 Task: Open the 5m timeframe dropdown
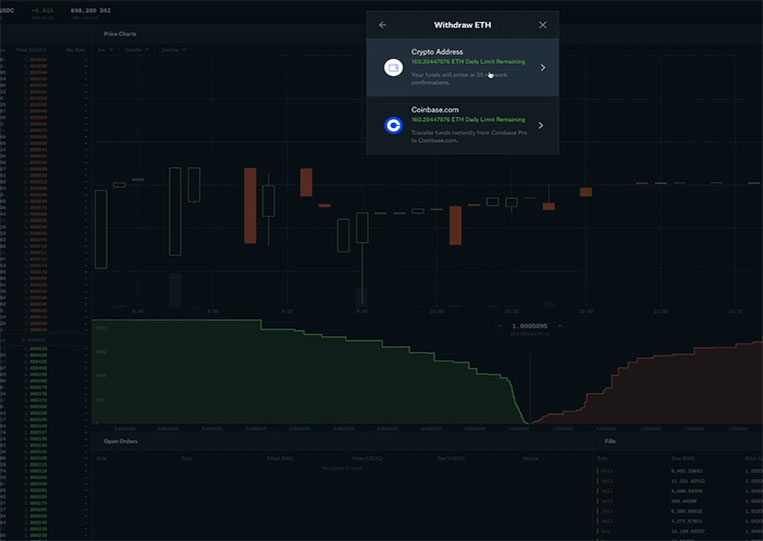click(105, 50)
